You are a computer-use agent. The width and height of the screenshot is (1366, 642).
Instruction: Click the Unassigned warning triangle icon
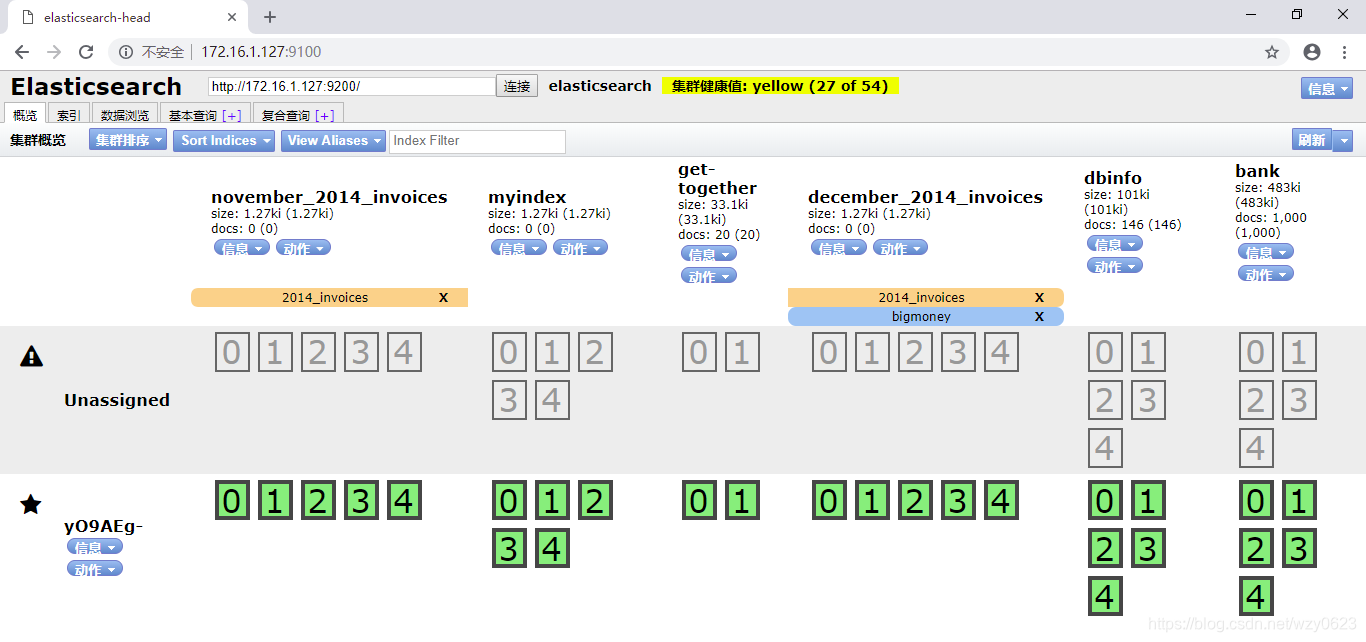click(32, 356)
